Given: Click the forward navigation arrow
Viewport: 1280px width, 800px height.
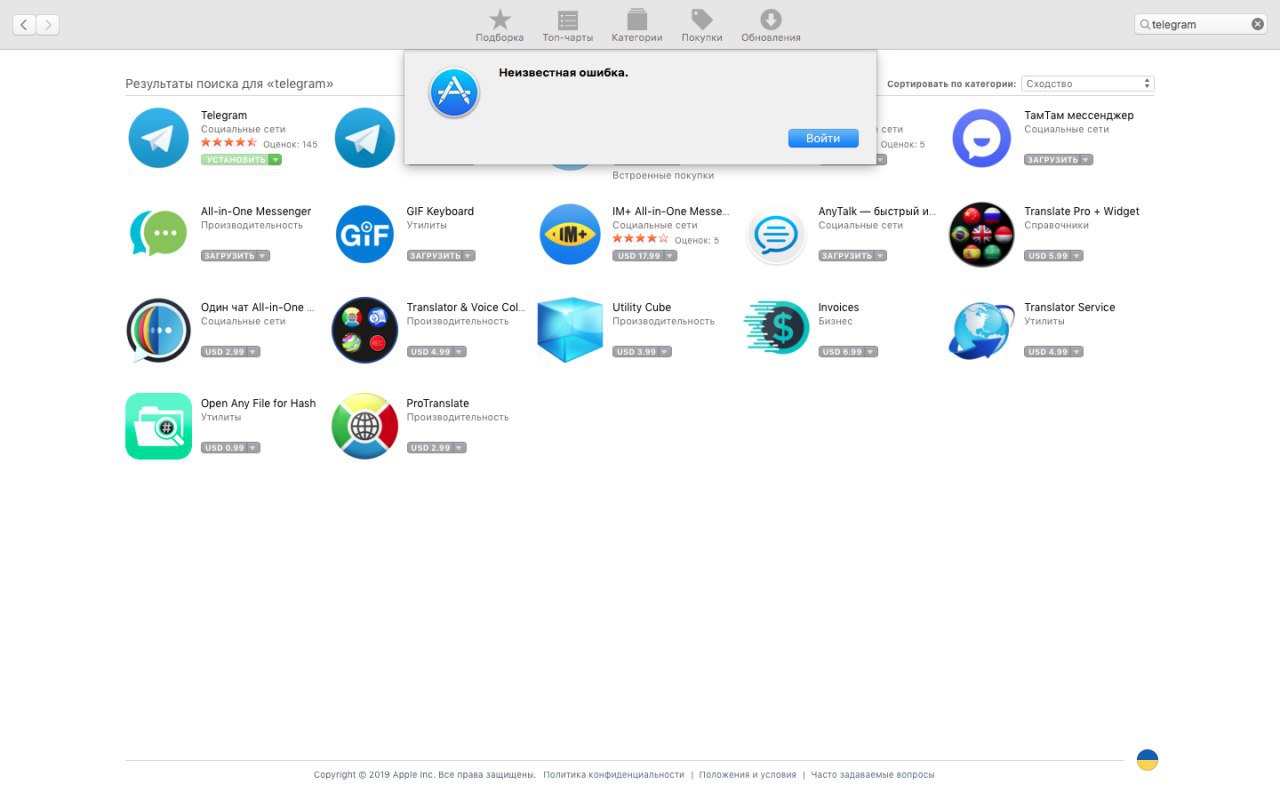Looking at the screenshot, I should [x=48, y=24].
